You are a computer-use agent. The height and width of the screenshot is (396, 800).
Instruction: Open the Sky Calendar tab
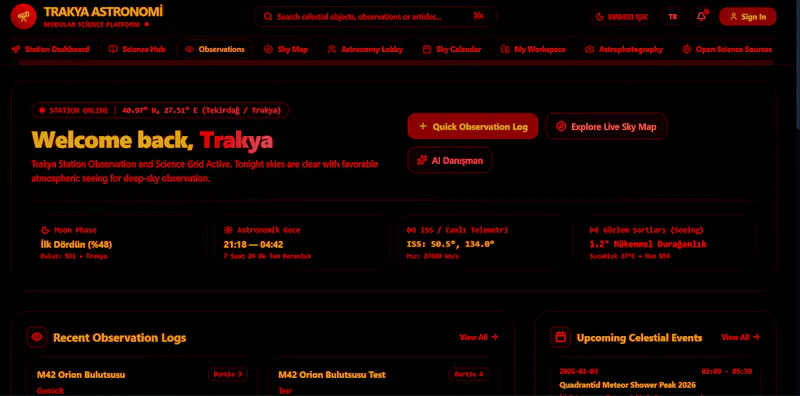click(452, 50)
